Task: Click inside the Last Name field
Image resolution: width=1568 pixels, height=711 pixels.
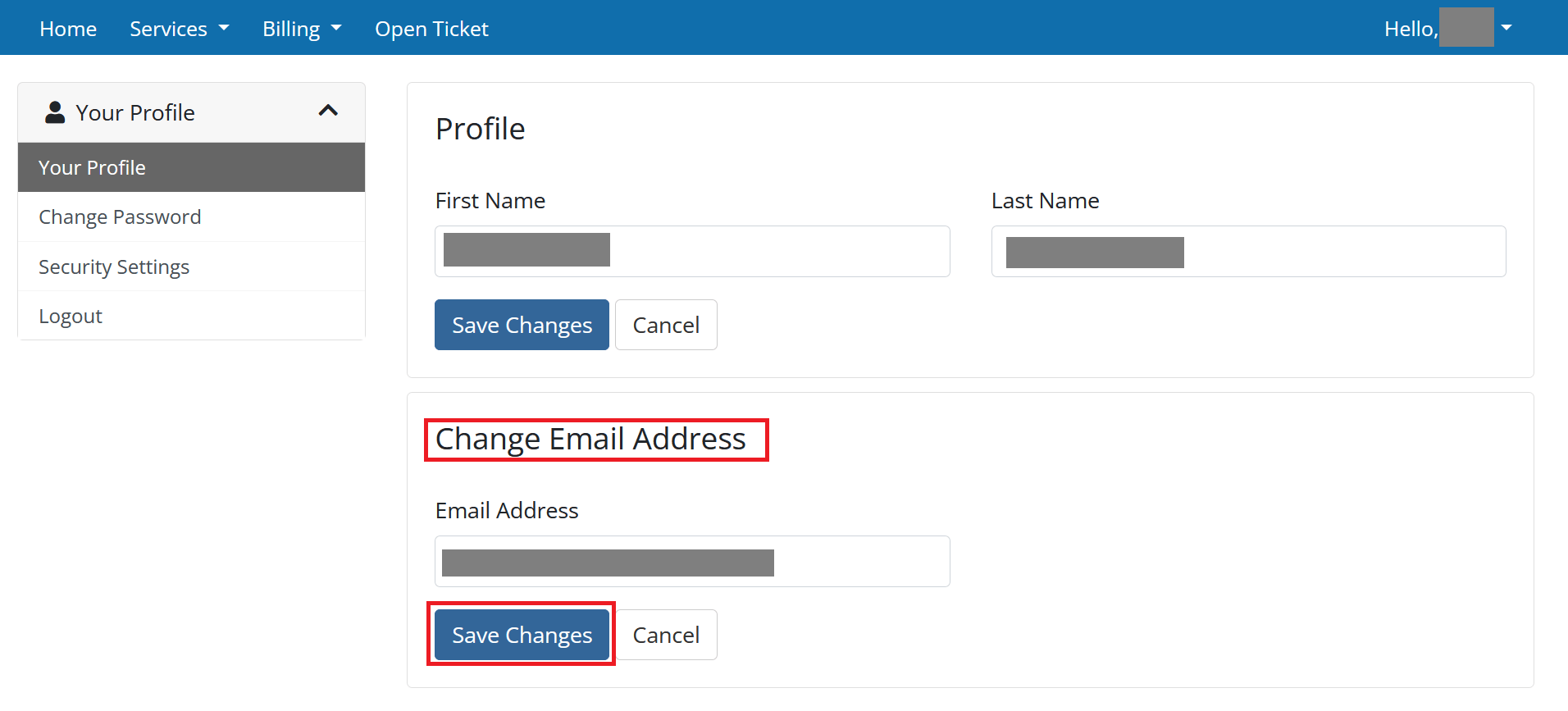Action: click(x=1247, y=251)
